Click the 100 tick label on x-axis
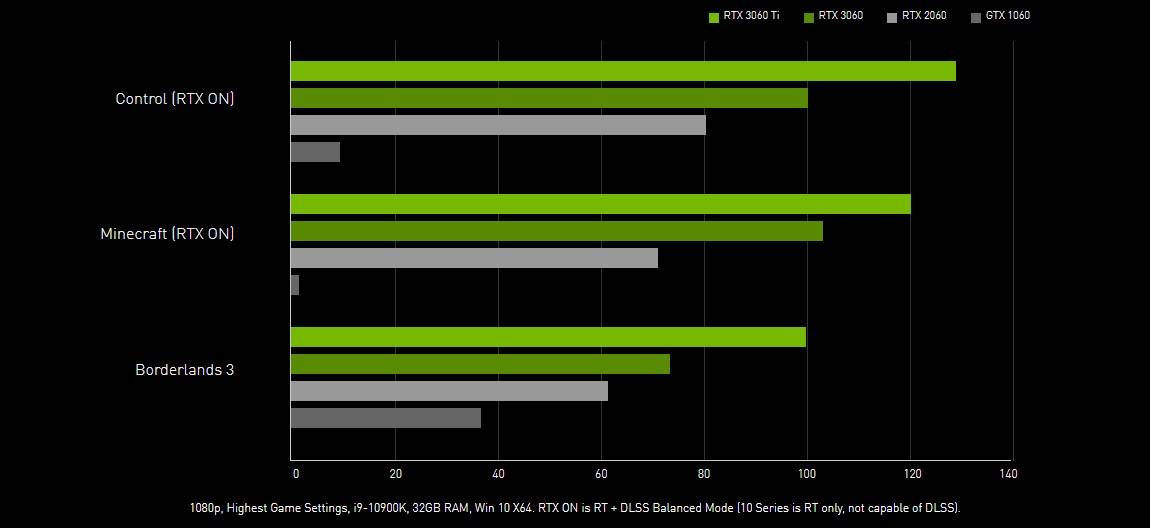This screenshot has height=528, width=1150. point(806,474)
